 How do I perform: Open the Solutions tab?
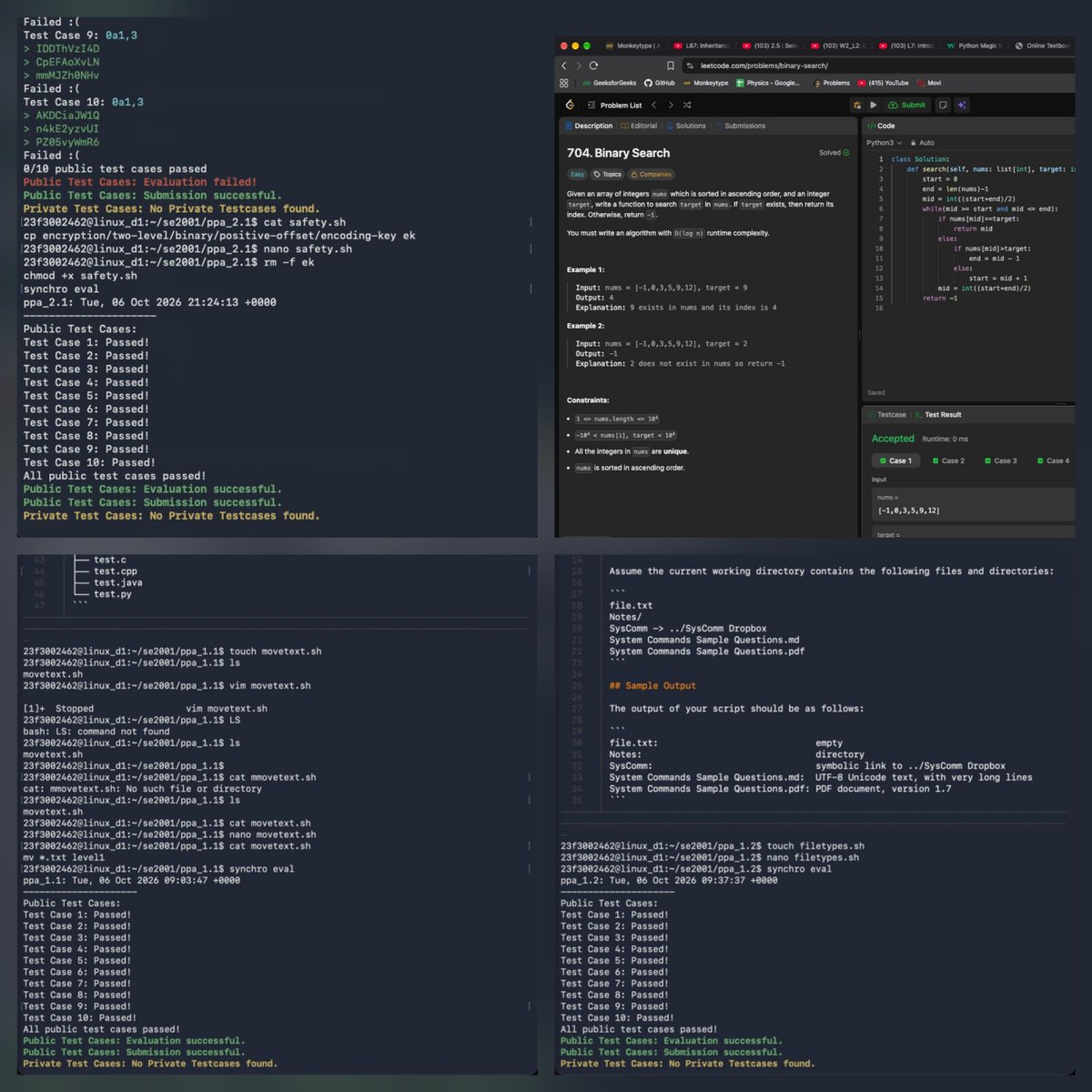(x=685, y=126)
